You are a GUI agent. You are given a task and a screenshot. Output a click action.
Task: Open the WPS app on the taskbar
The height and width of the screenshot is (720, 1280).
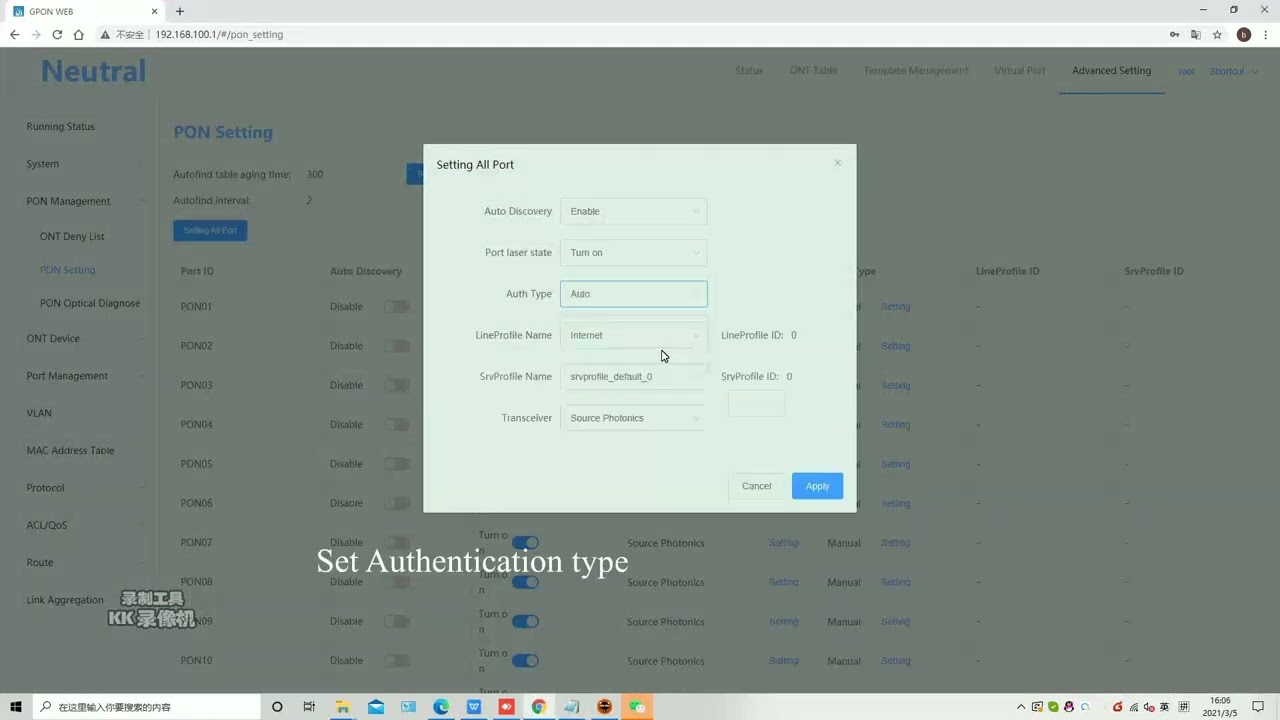(473, 707)
